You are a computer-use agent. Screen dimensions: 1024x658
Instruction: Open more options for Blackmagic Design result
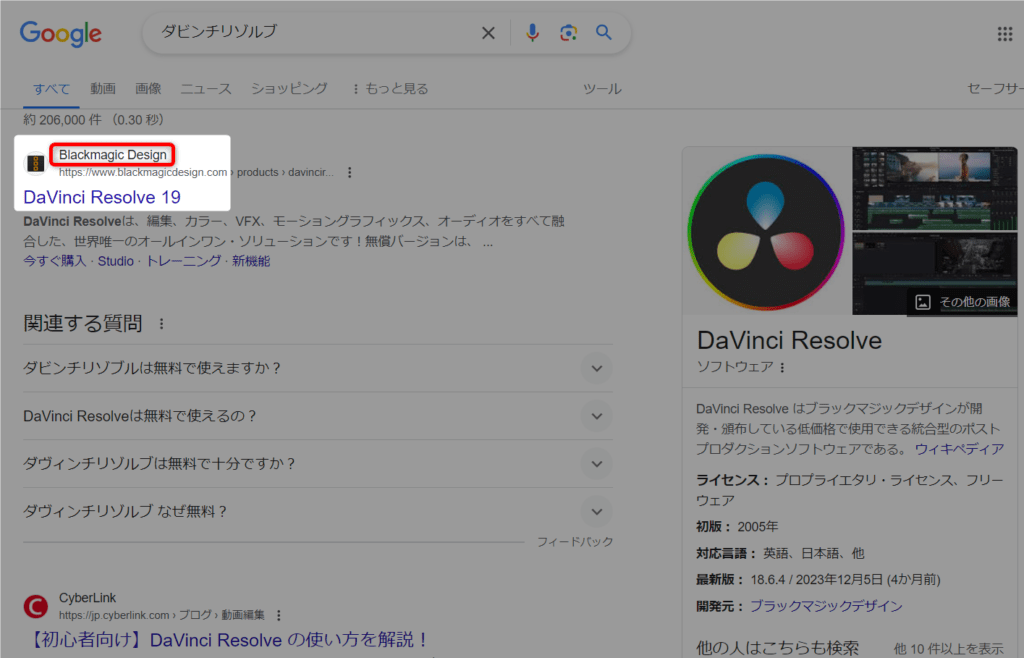coord(350,172)
